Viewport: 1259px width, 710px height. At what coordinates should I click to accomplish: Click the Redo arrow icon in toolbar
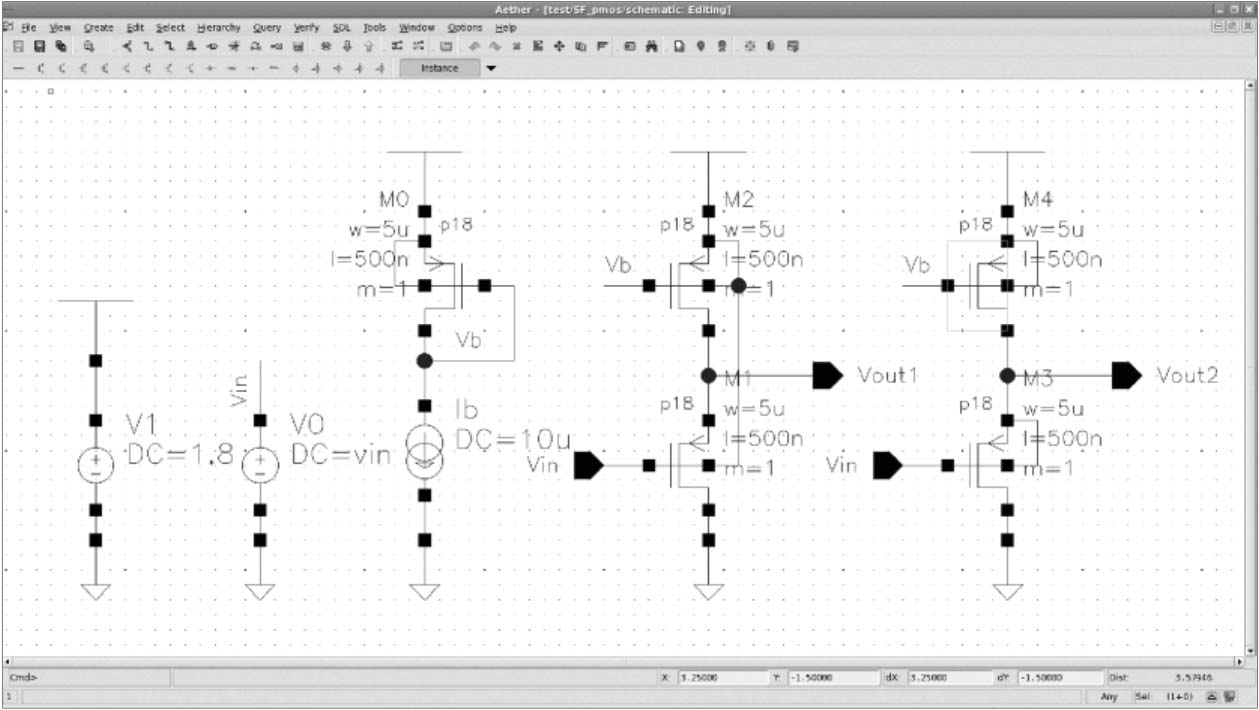point(494,46)
